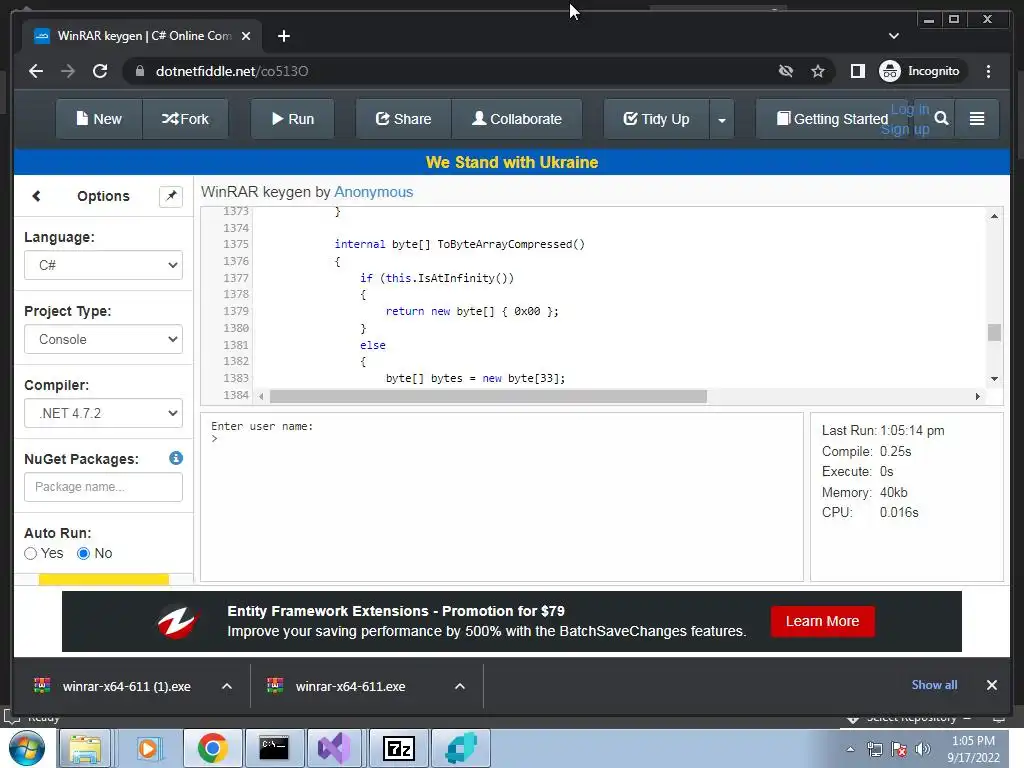1024x768 pixels.
Task: Expand options for winrar-x64-611.exe download
Action: pos(460,686)
